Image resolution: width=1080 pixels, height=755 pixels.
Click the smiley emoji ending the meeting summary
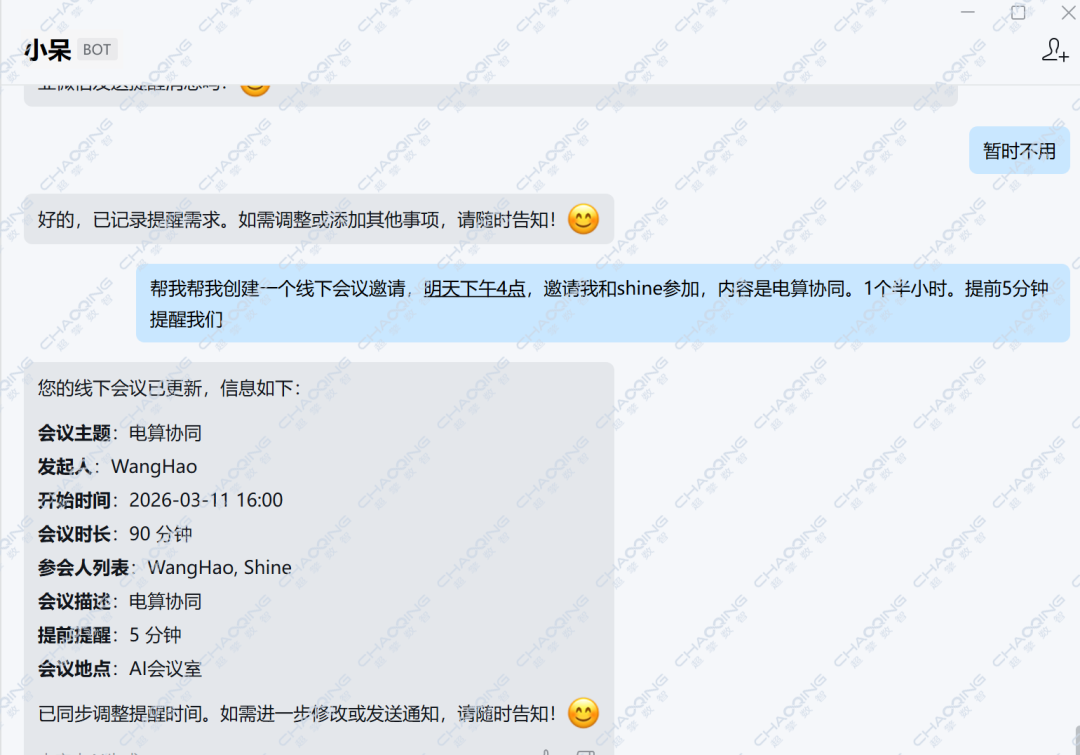(x=583, y=713)
